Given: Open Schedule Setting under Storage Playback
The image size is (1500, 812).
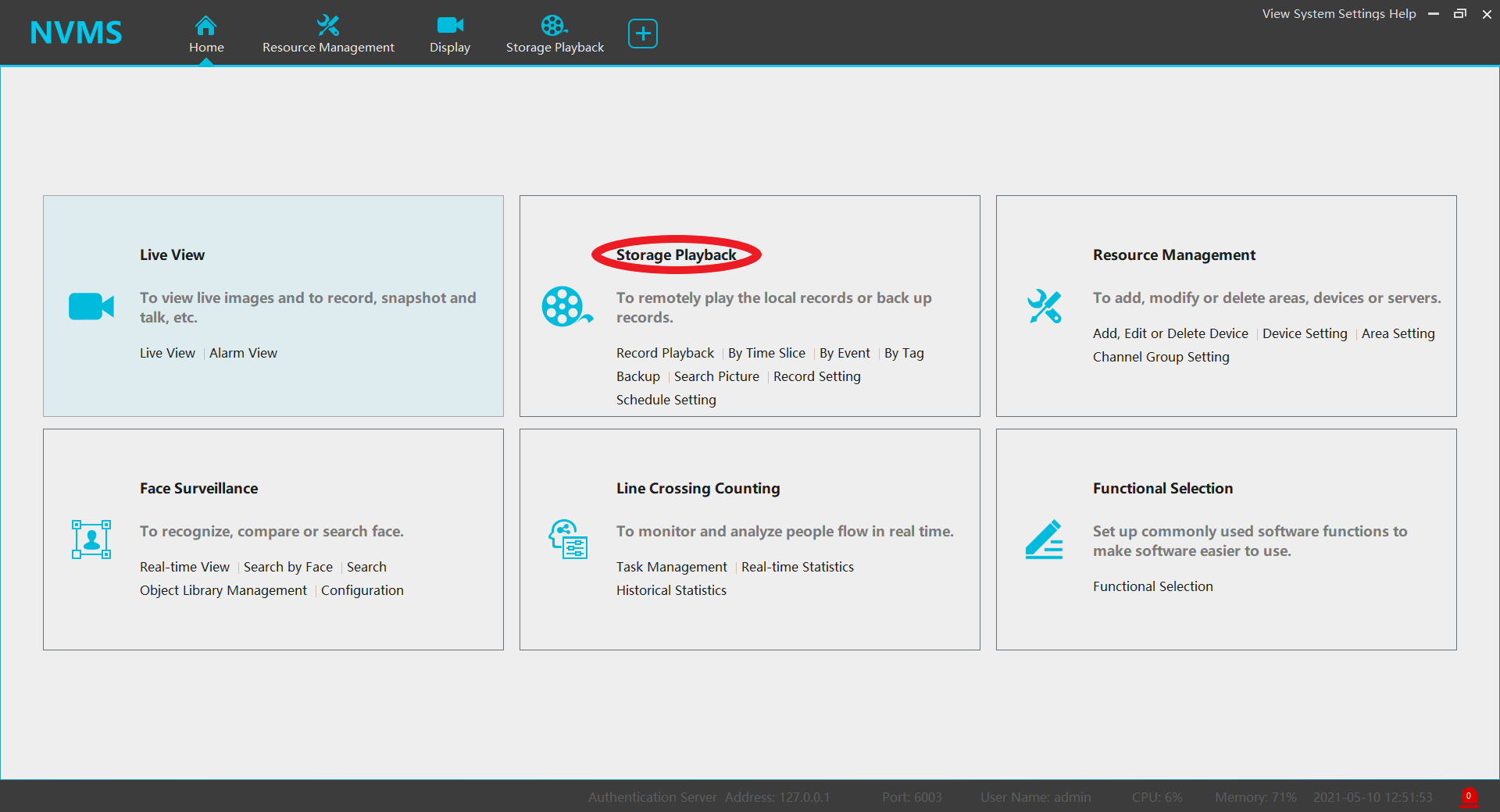Looking at the screenshot, I should tap(666, 400).
